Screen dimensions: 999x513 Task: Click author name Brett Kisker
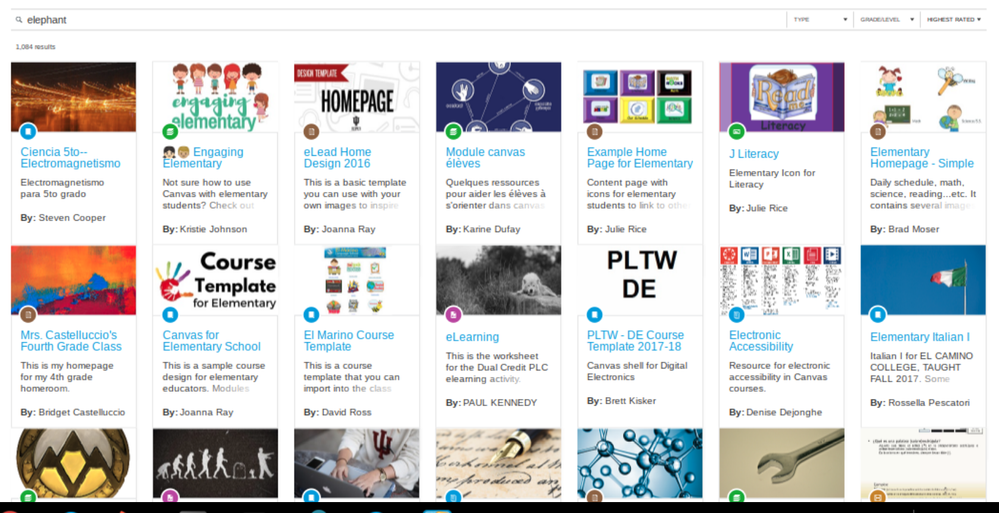(630, 401)
